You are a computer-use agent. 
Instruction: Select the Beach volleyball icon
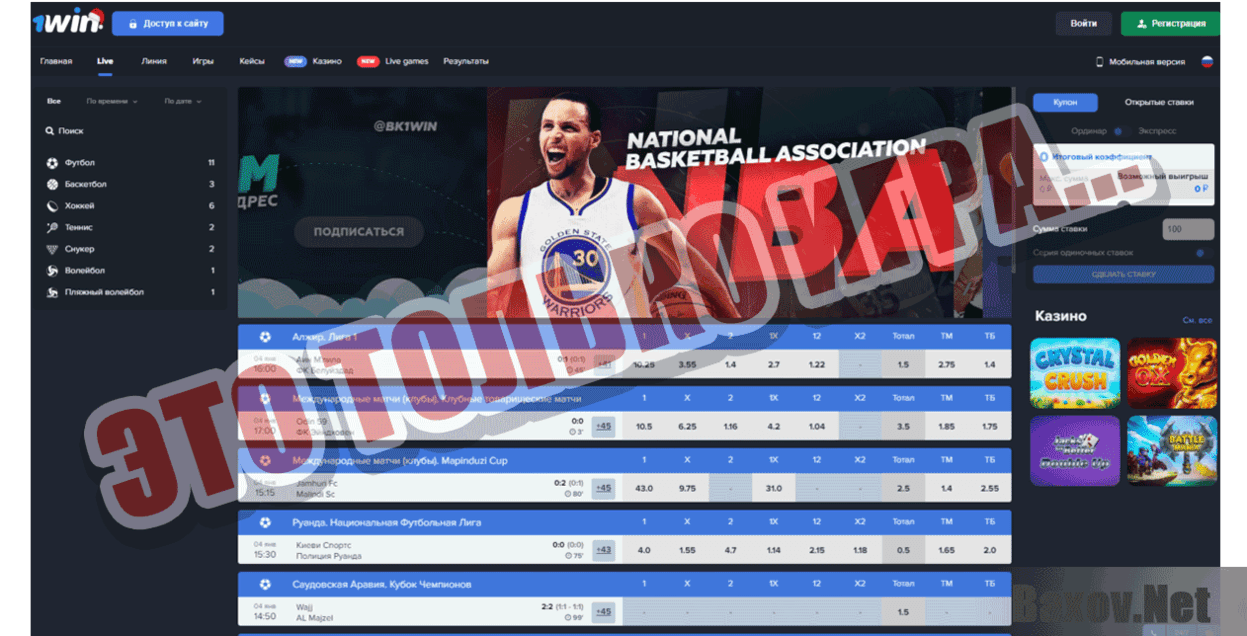52,292
